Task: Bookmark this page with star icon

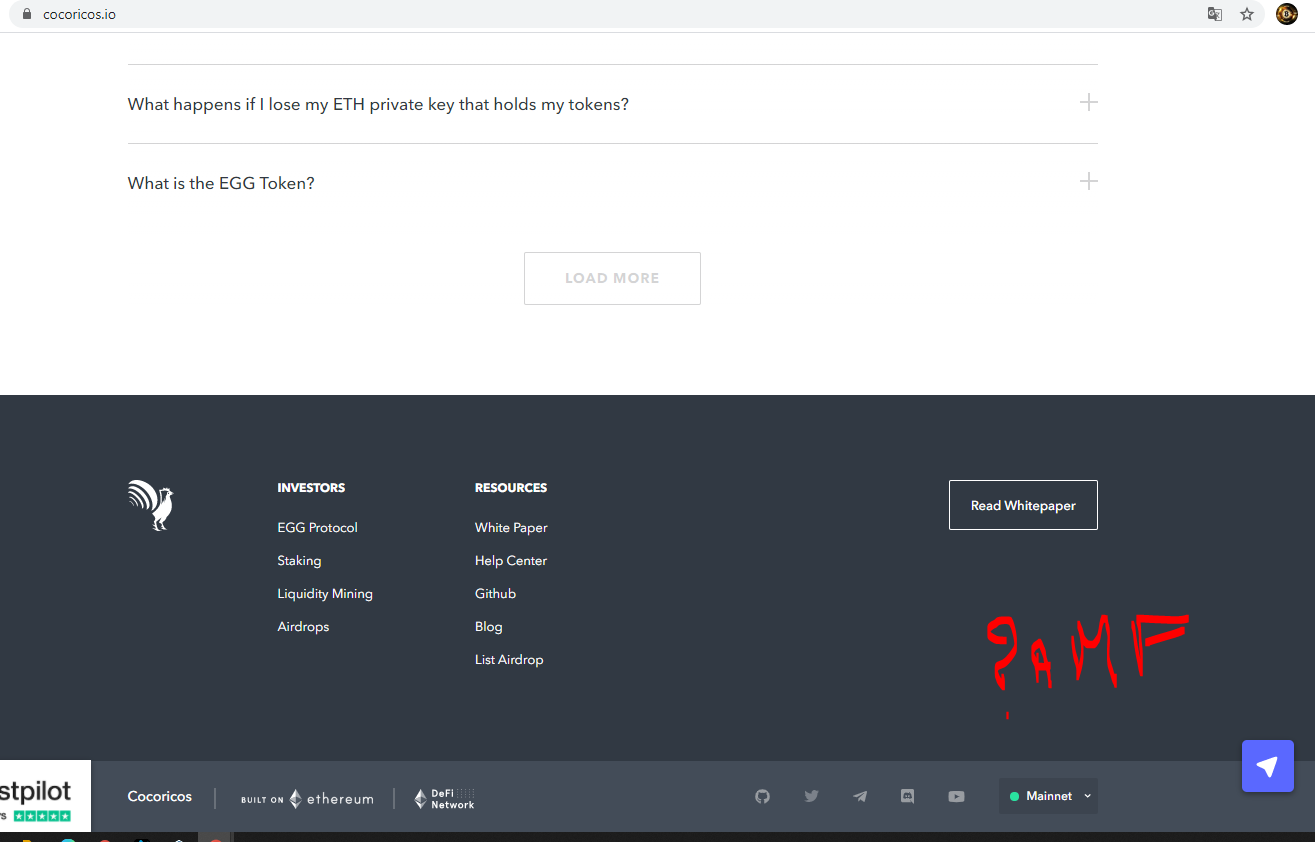Action: (x=1247, y=14)
